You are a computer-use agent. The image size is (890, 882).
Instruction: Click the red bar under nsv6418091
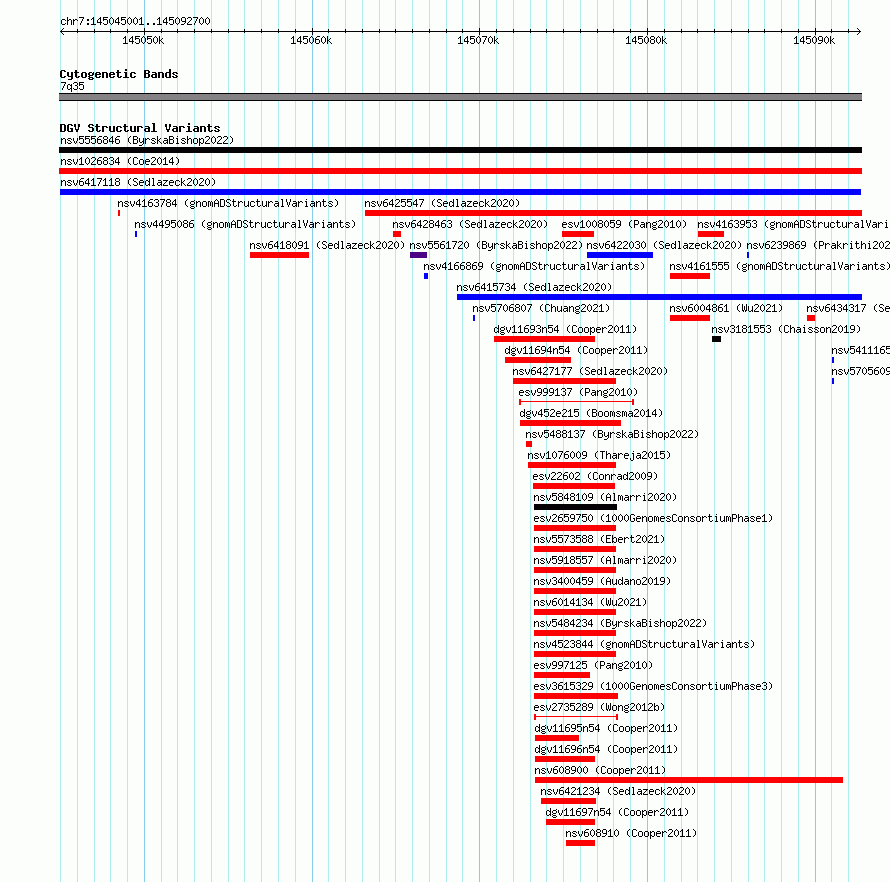[279, 255]
